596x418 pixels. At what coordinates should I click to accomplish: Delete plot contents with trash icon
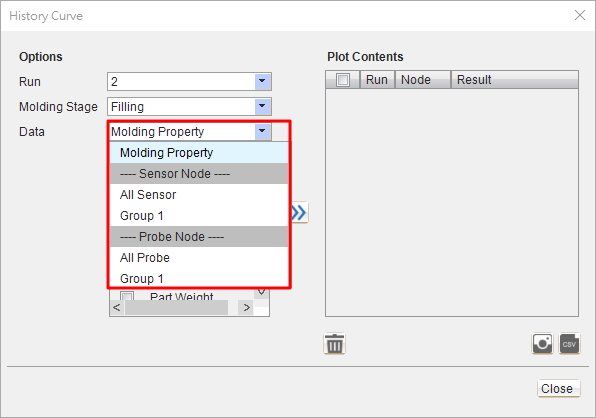[334, 344]
